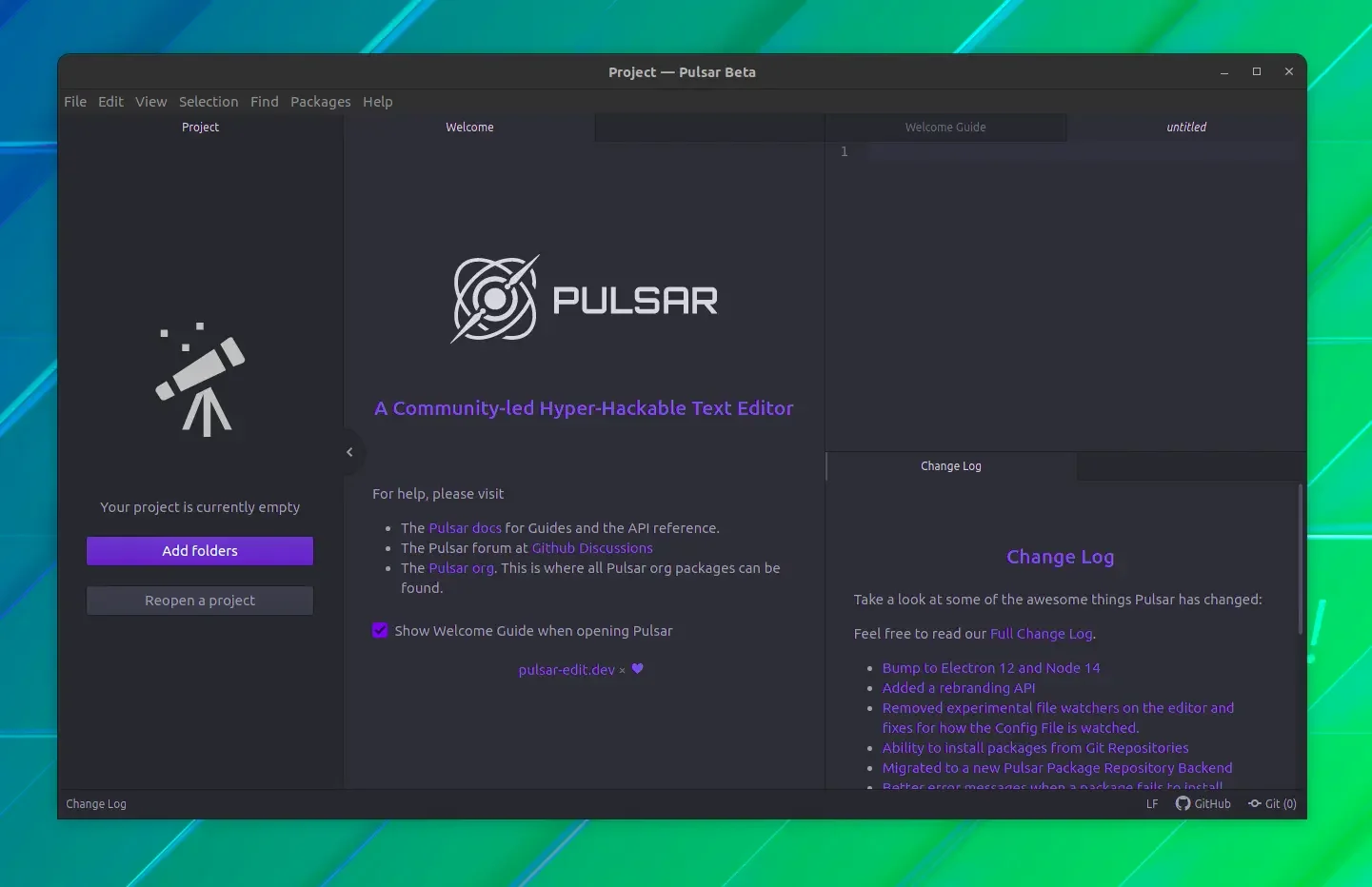Click Your project is currently empty text
Viewport: 1372px width, 887px height.
pyautogui.click(x=200, y=507)
